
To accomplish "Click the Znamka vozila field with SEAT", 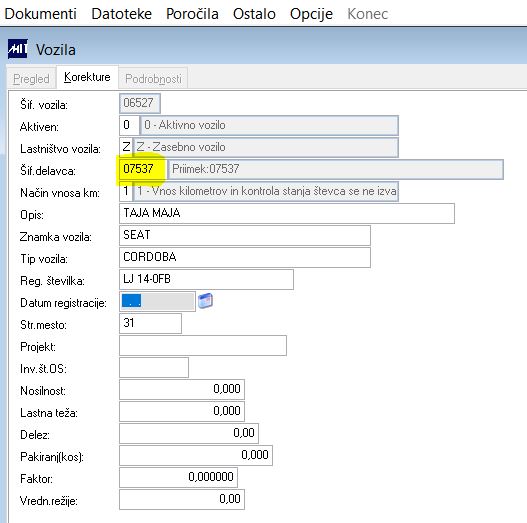I will click(245, 235).
